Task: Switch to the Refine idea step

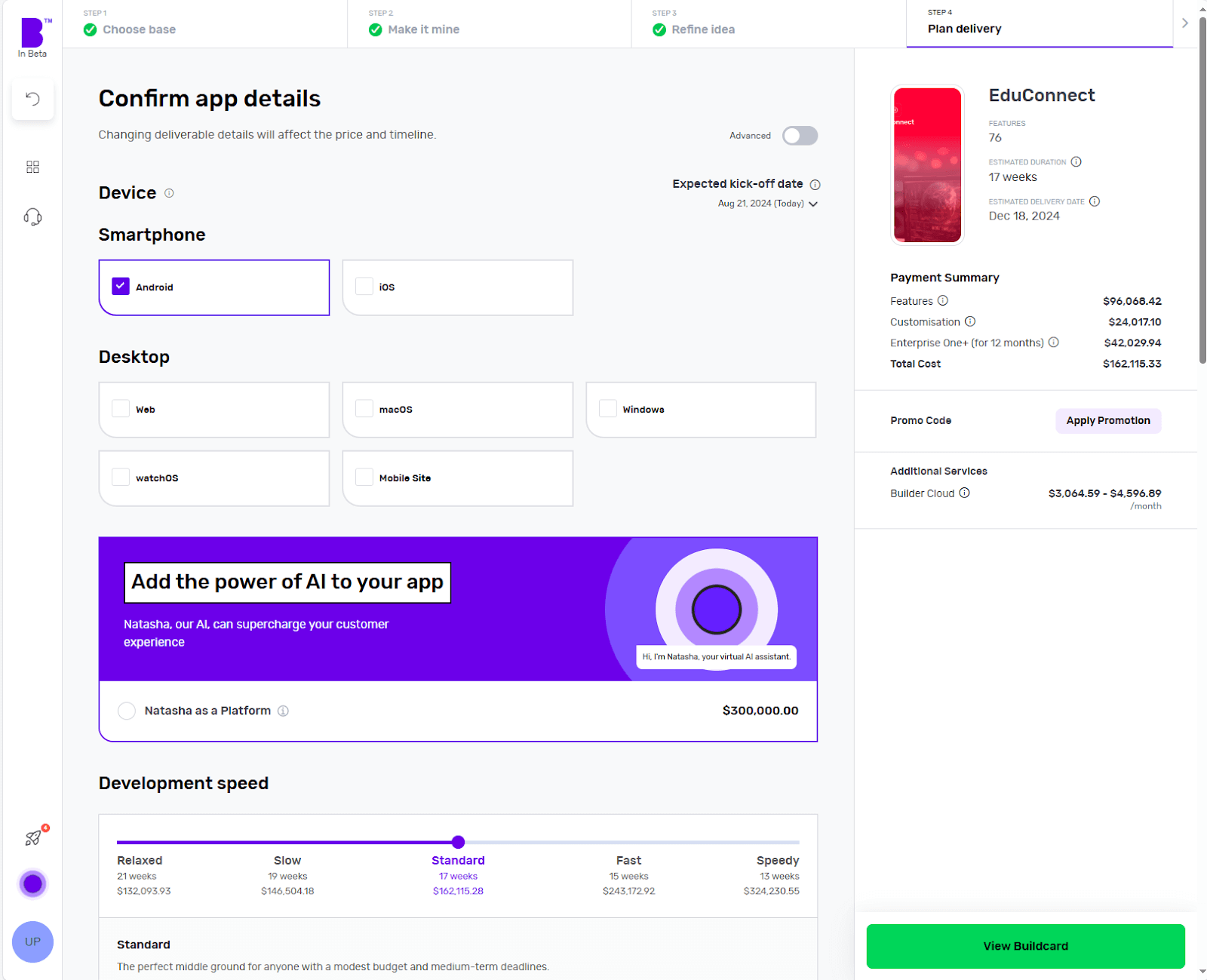Action: 702,29
